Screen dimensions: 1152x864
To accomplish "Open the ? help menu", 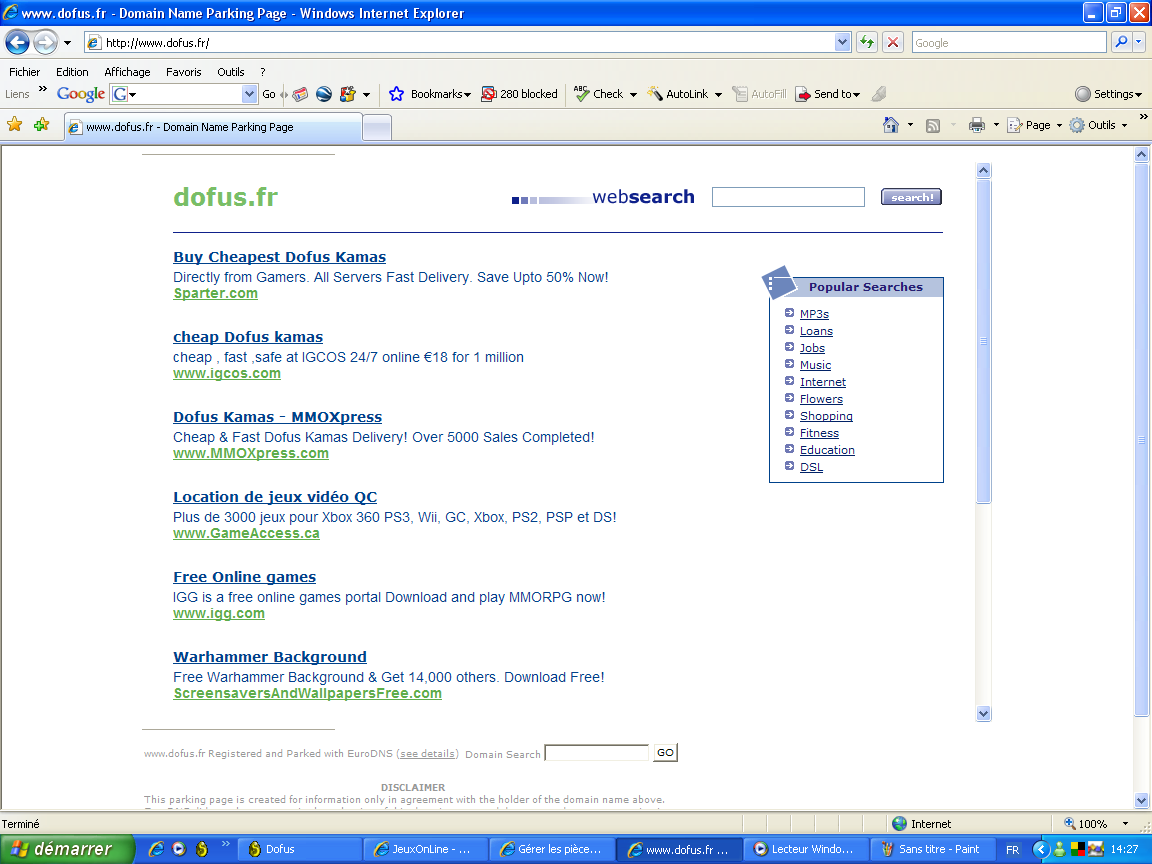I will (x=262, y=72).
